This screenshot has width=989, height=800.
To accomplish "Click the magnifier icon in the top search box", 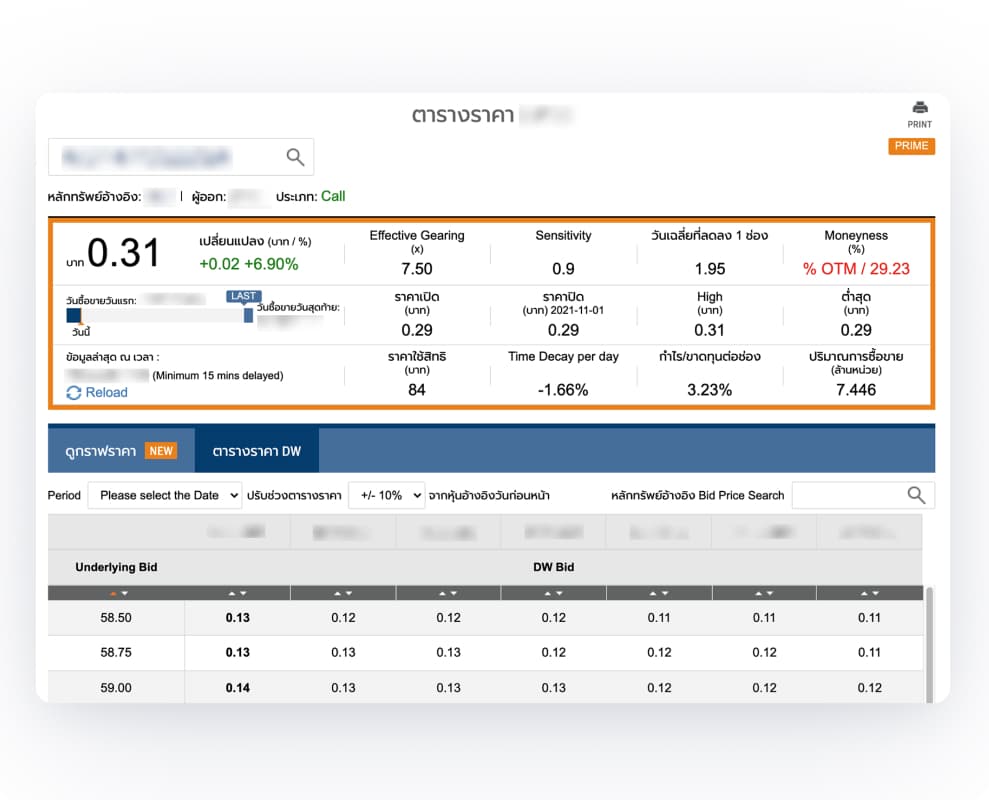I will pyautogui.click(x=295, y=157).
